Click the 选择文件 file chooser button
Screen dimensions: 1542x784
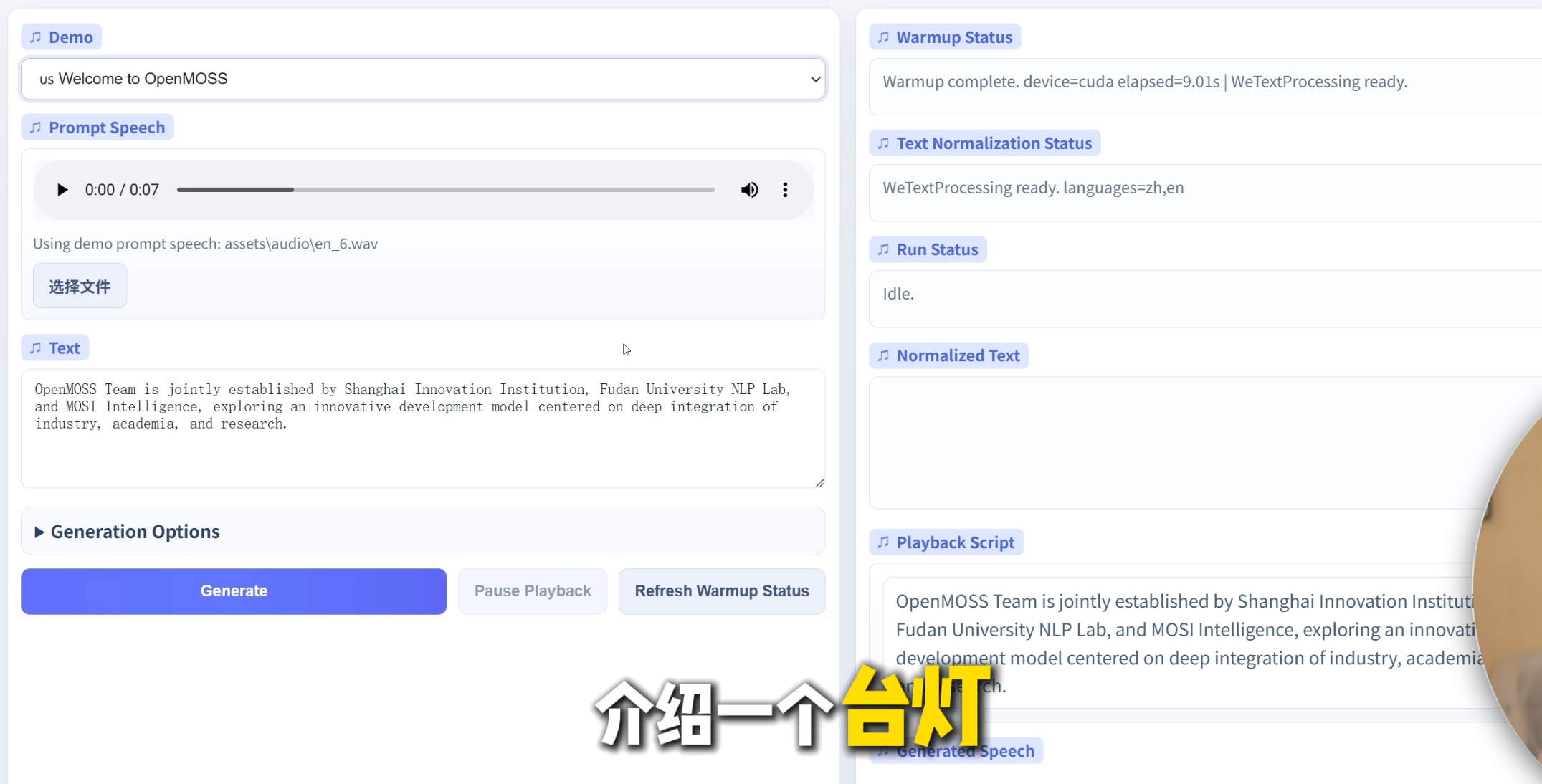point(80,286)
